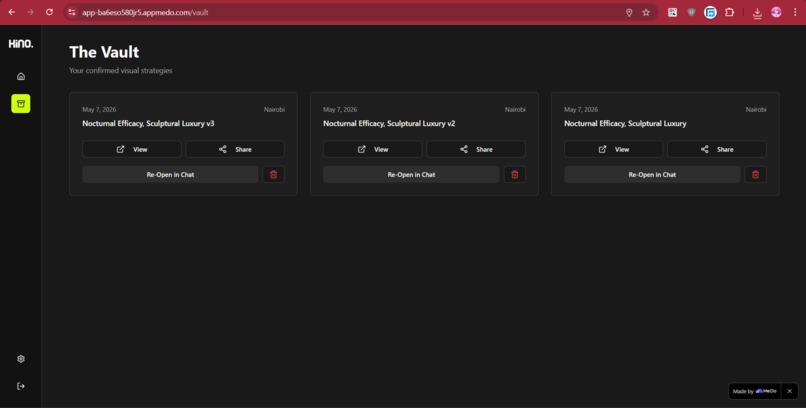This screenshot has width=806, height=408.
Task: Open settings gear in sidebar
Action: 21,359
